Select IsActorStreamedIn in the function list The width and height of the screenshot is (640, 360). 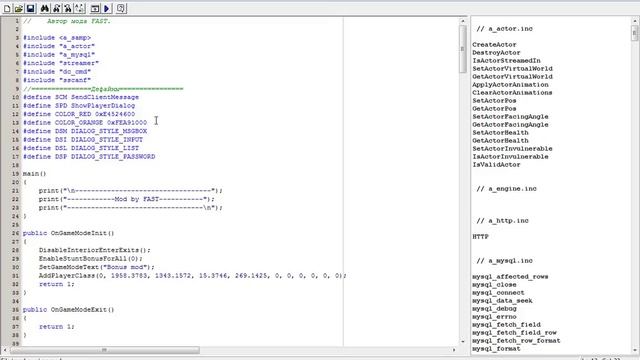click(506, 60)
